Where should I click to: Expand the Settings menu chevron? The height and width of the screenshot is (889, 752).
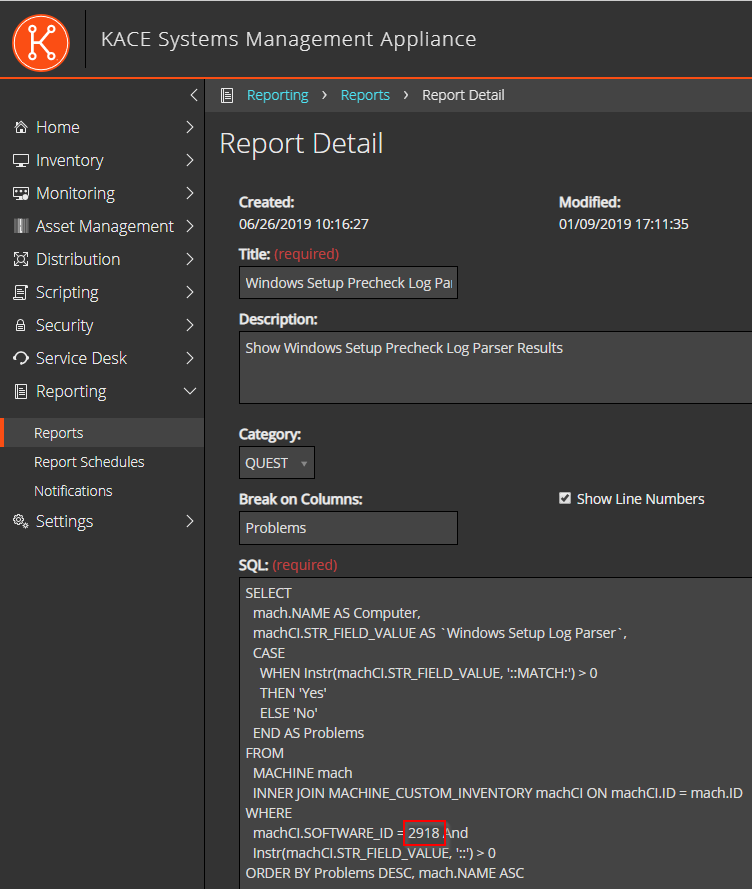(x=190, y=521)
